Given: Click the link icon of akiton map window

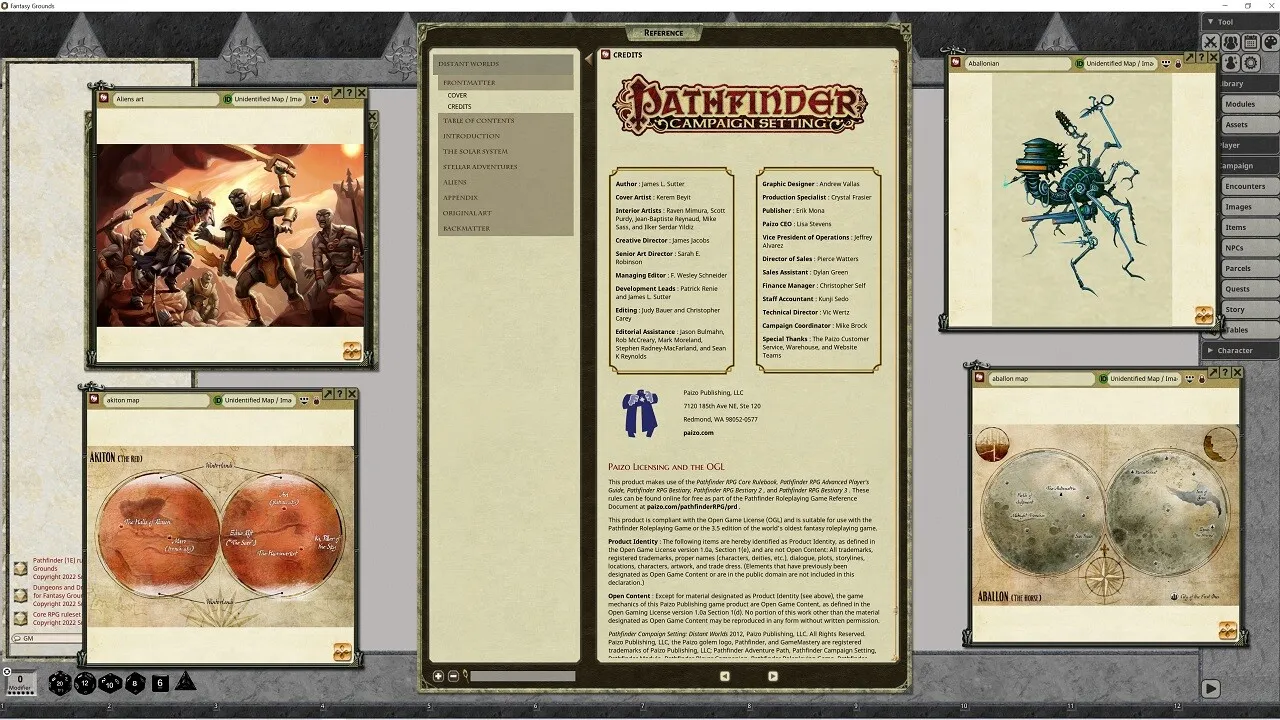Looking at the screenshot, I should (x=95, y=400).
